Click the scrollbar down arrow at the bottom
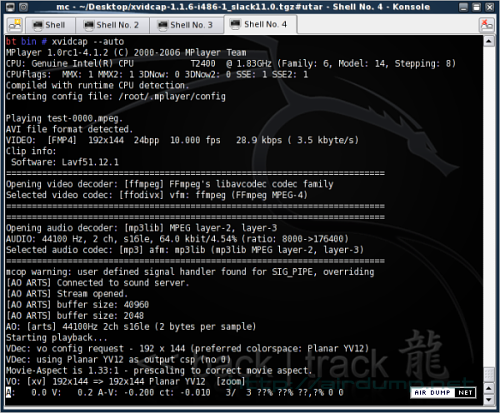 click(489, 399)
